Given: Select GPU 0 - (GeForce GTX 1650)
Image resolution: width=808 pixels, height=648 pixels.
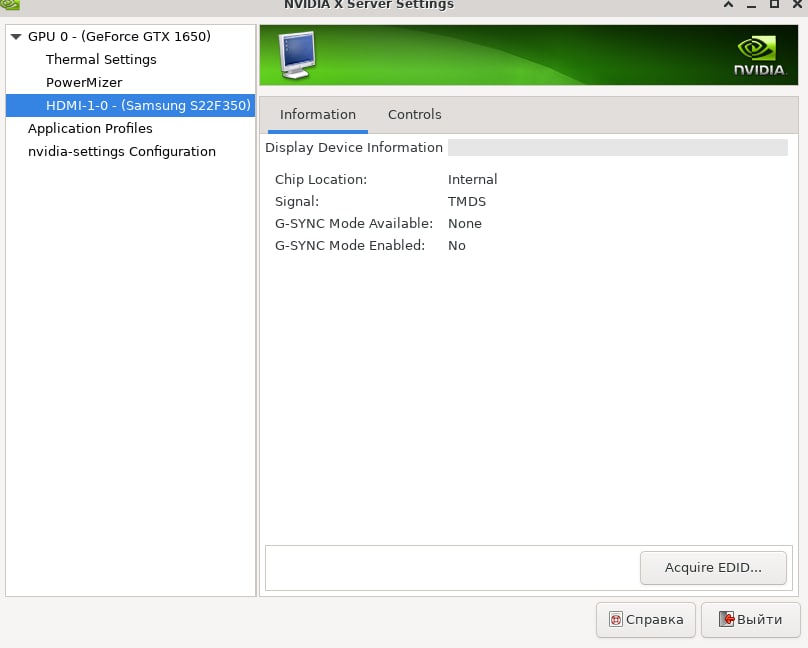Looking at the screenshot, I should coord(119,37).
